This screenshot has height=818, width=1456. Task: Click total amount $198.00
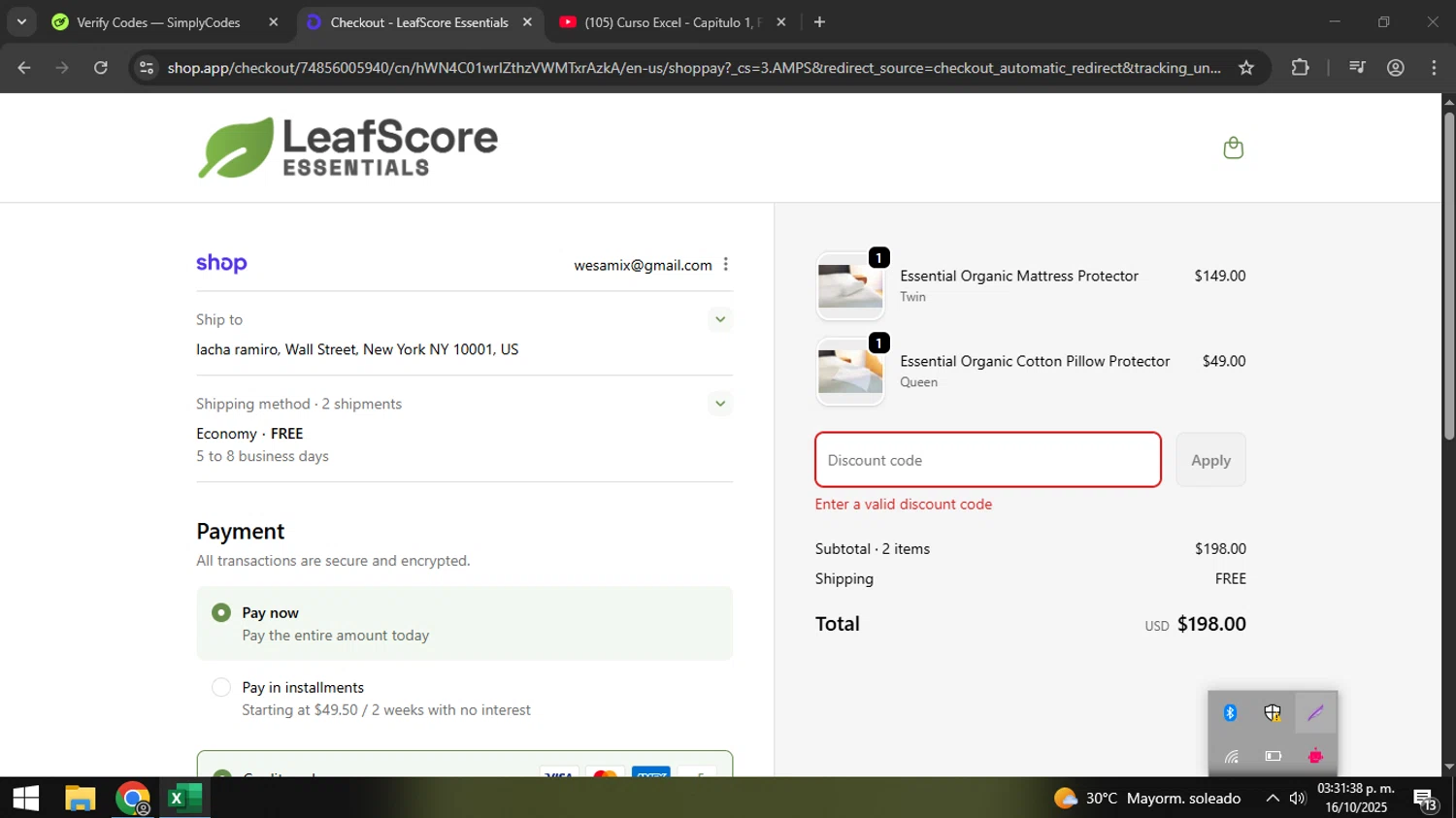point(1211,624)
